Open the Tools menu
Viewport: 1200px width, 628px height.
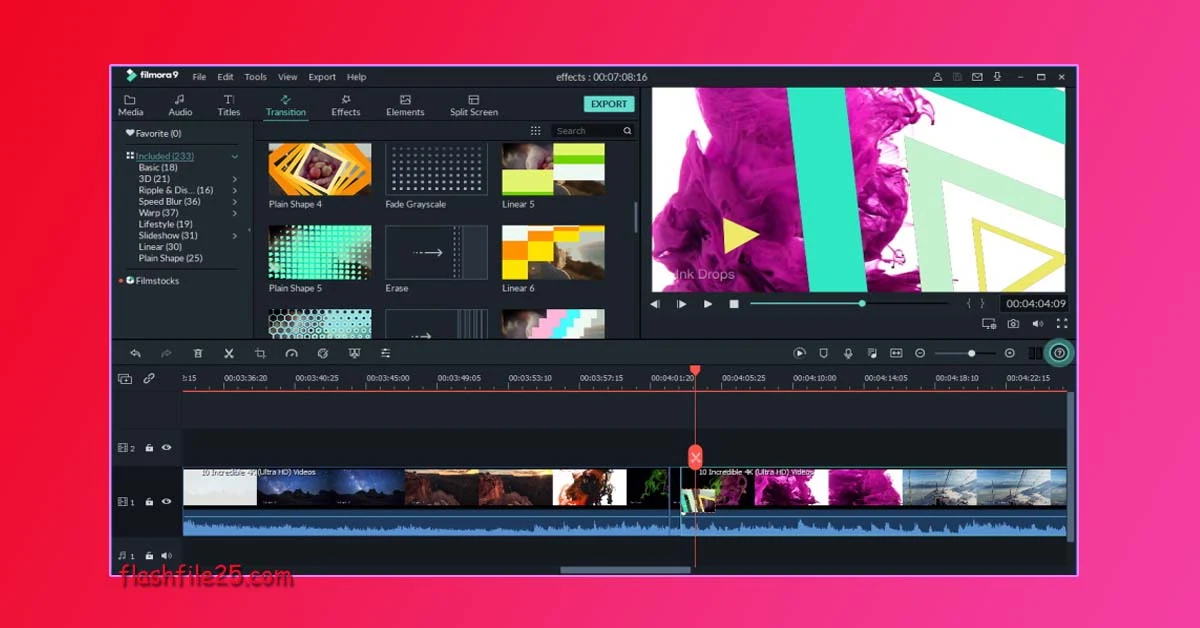[256, 77]
